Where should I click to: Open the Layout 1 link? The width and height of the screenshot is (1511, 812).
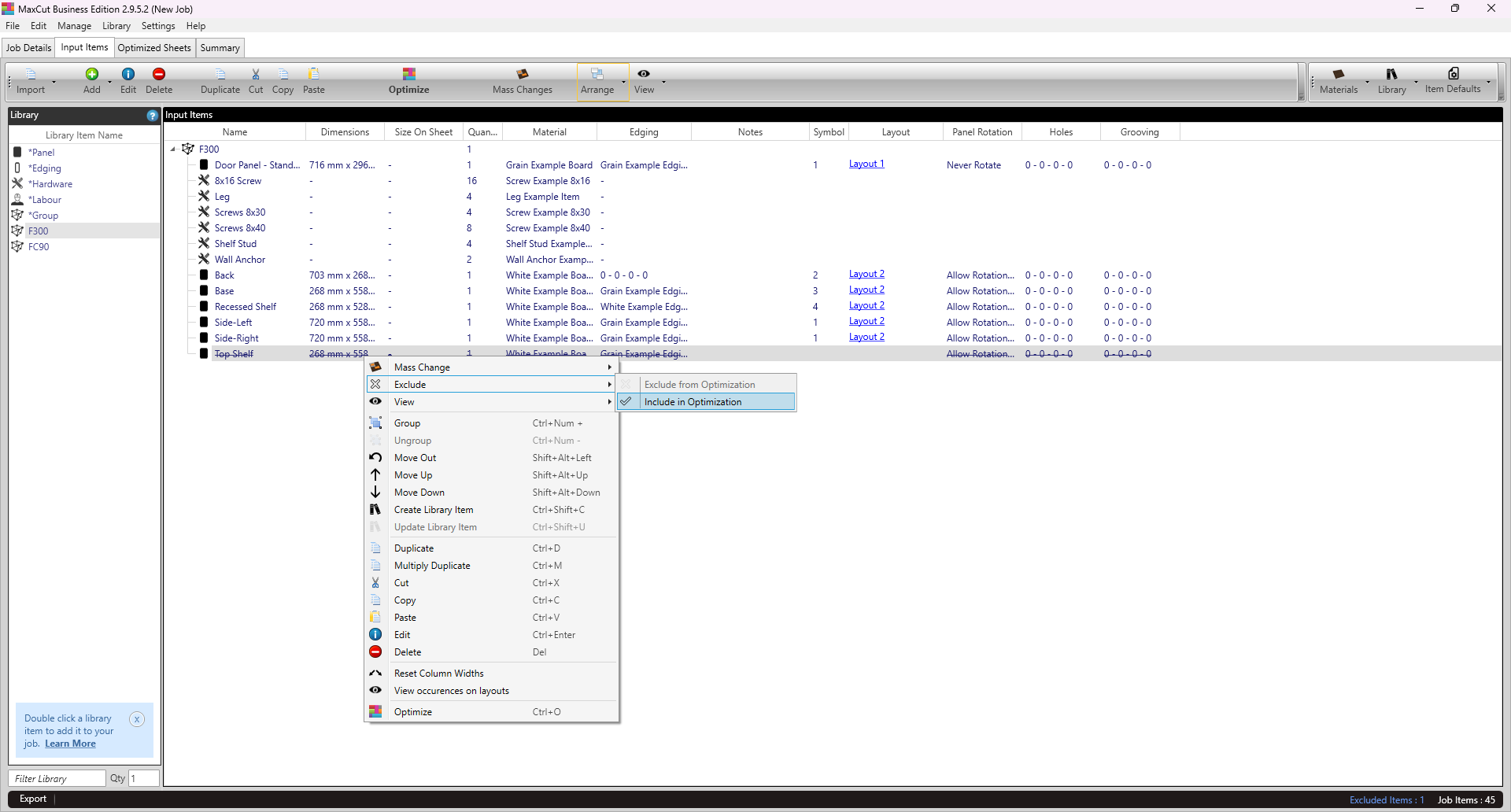(866, 164)
